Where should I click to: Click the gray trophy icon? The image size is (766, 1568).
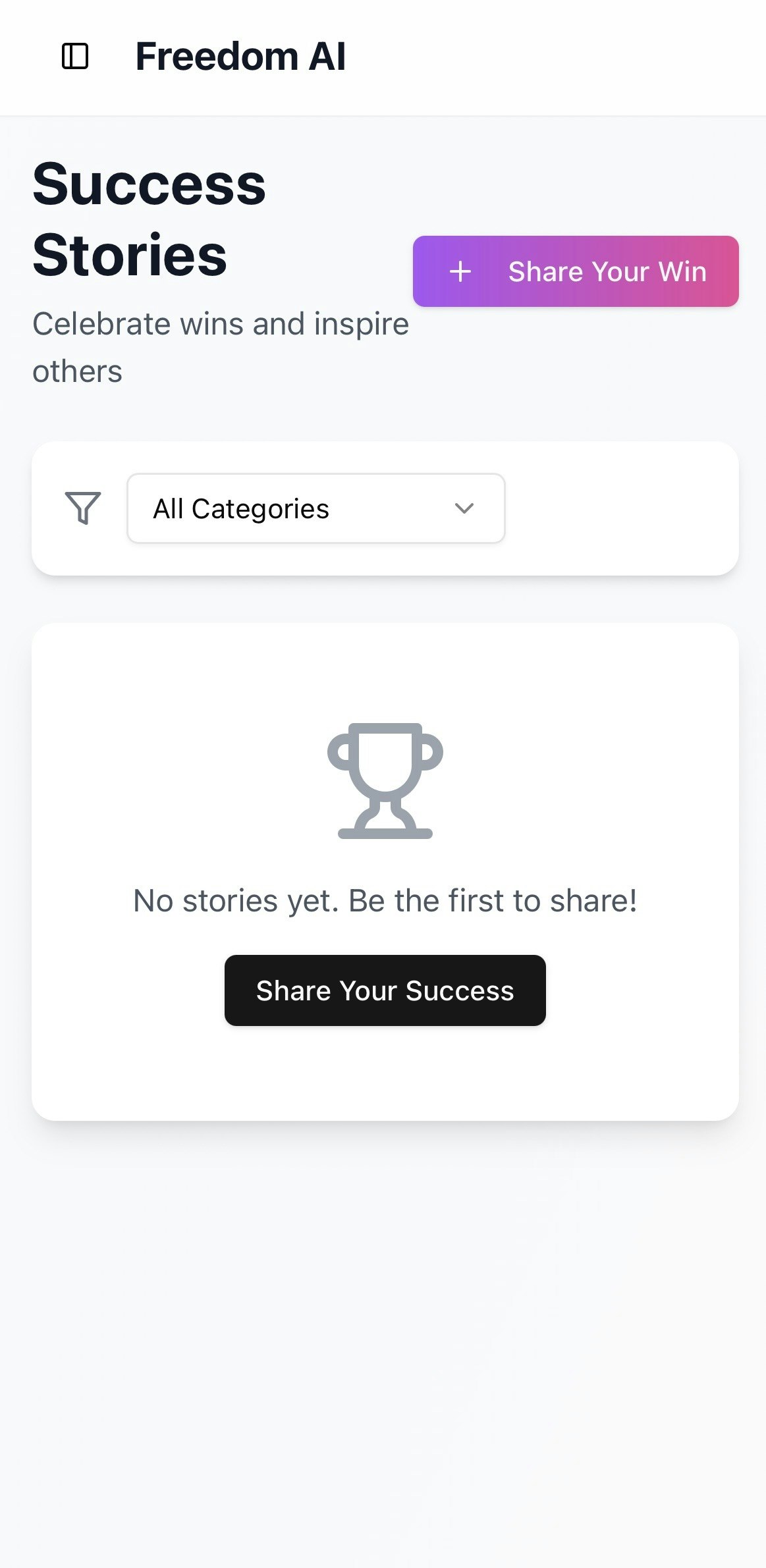[x=385, y=780]
